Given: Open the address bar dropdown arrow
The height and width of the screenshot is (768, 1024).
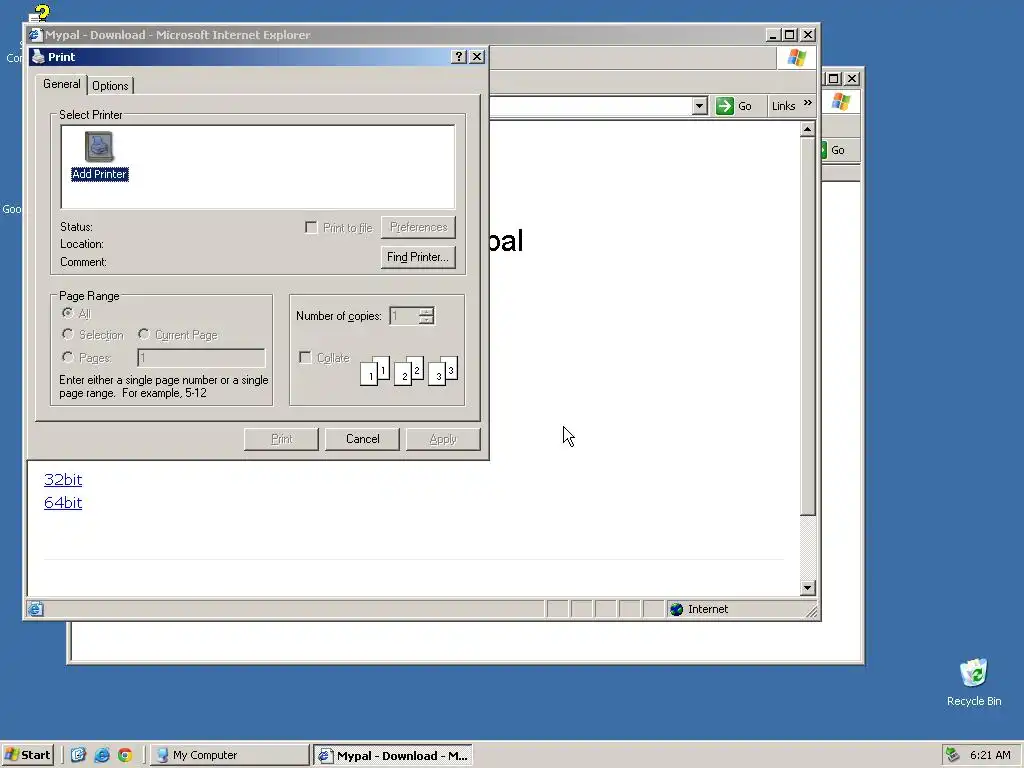Looking at the screenshot, I should point(699,106).
